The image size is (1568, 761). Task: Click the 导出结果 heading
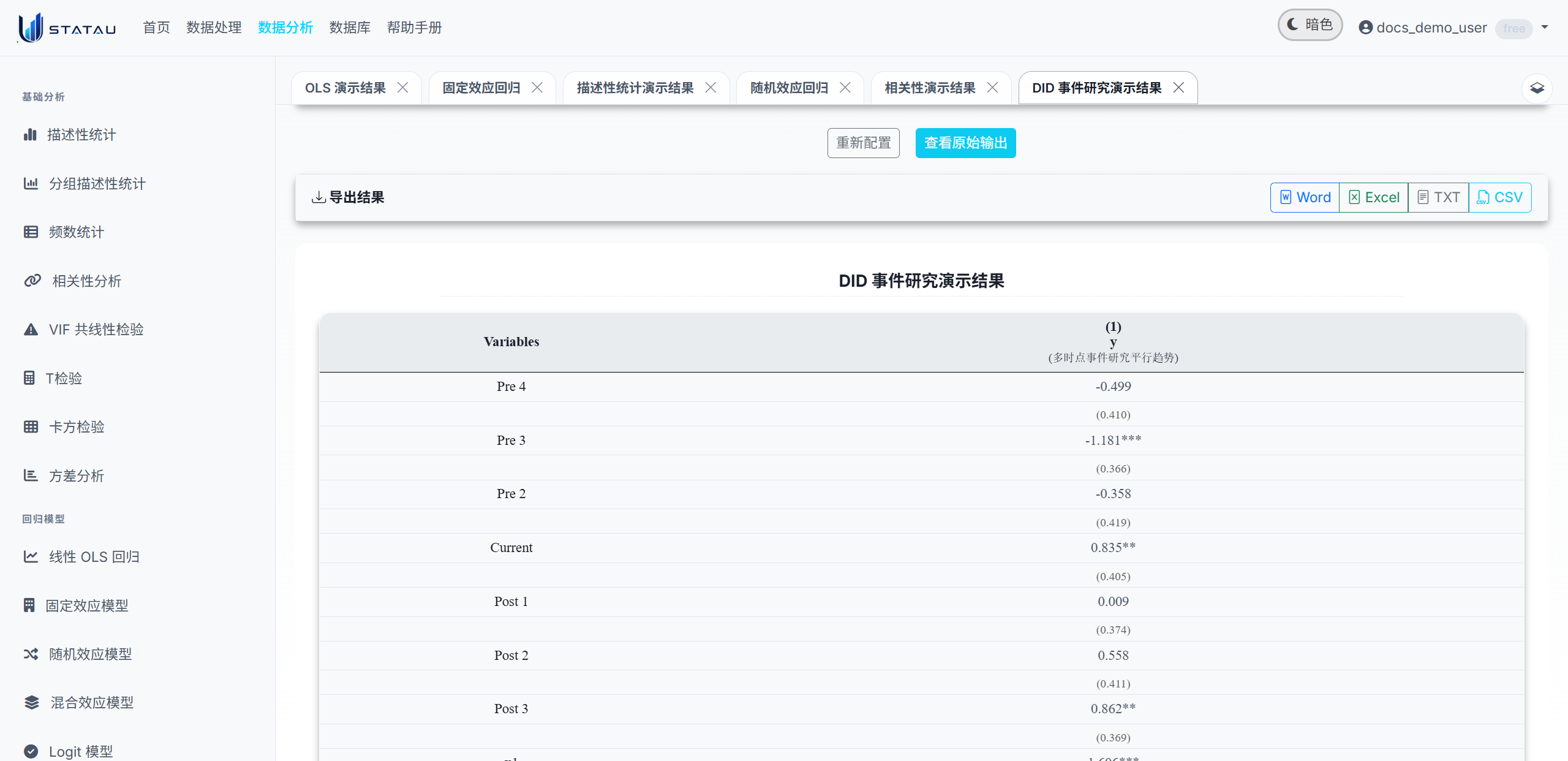click(x=357, y=197)
